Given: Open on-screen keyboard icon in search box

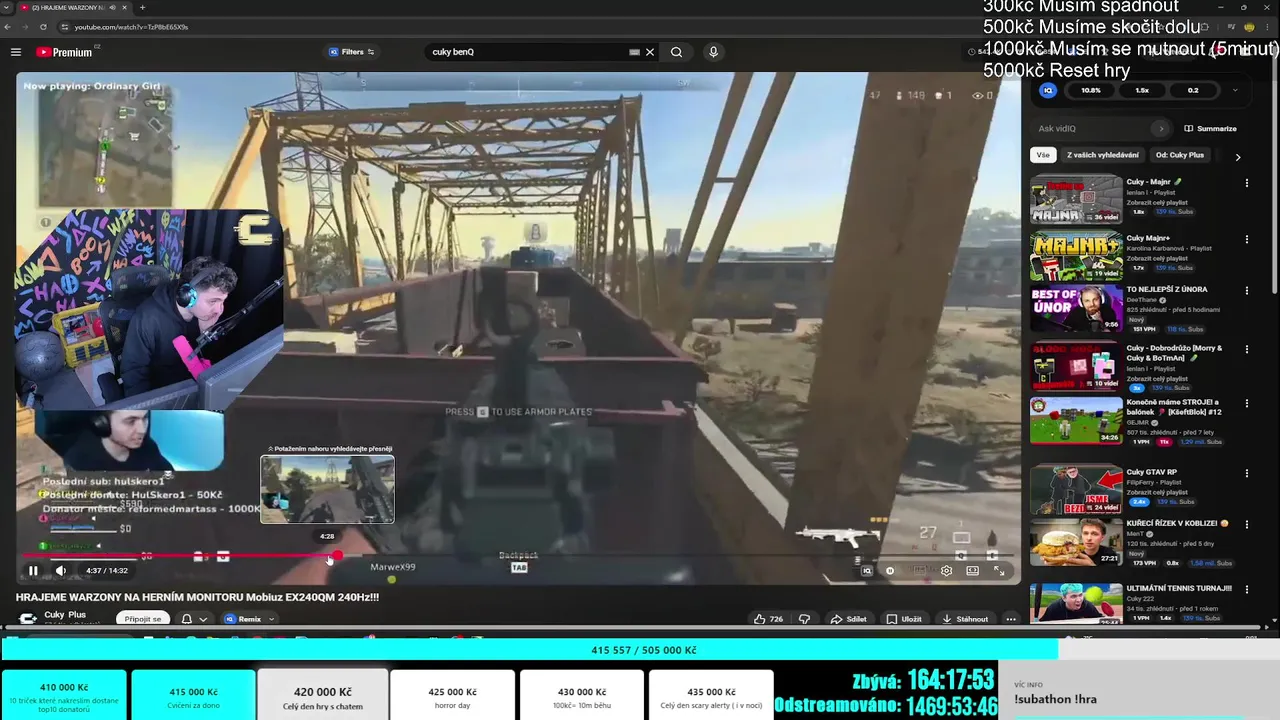Looking at the screenshot, I should [634, 52].
